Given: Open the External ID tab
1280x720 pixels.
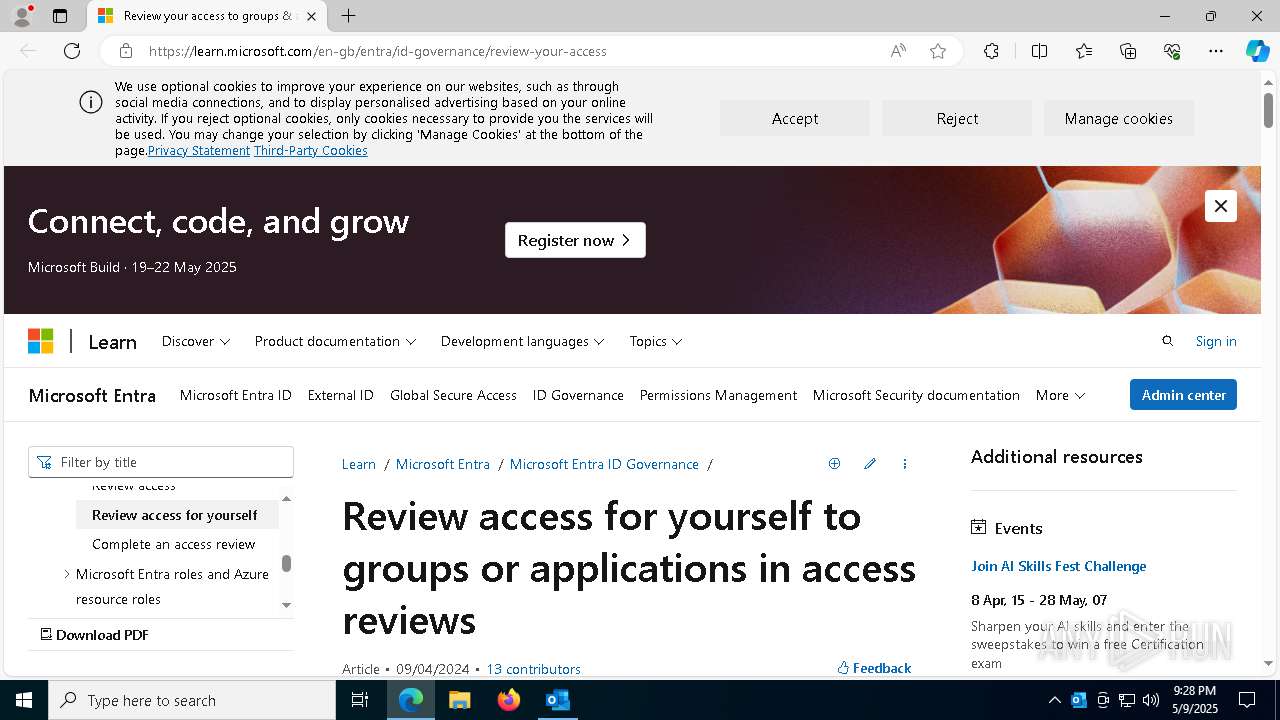Looking at the screenshot, I should (x=341, y=395).
